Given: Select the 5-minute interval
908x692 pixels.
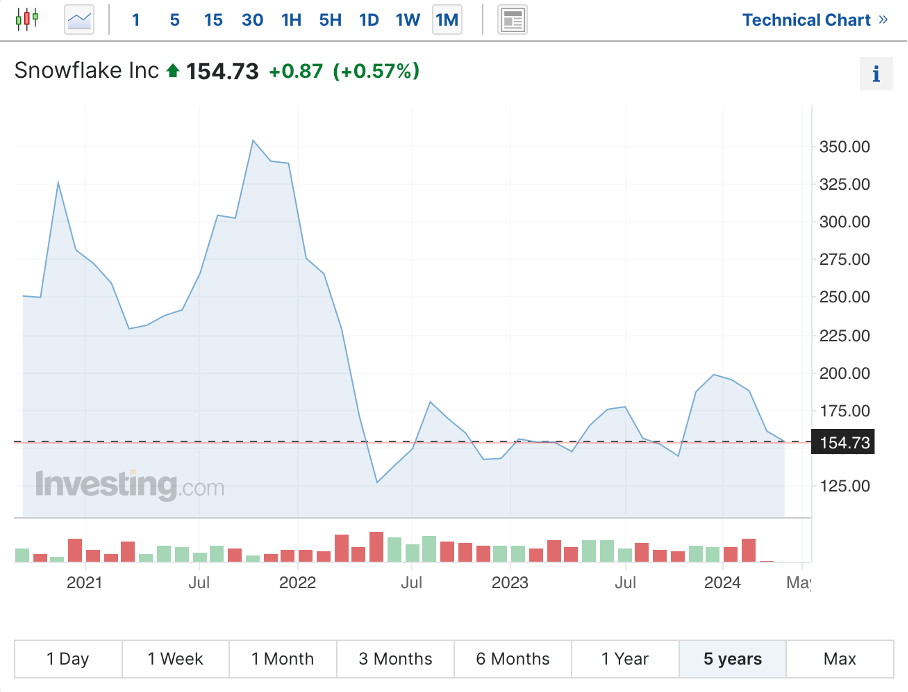Looking at the screenshot, I should [174, 19].
